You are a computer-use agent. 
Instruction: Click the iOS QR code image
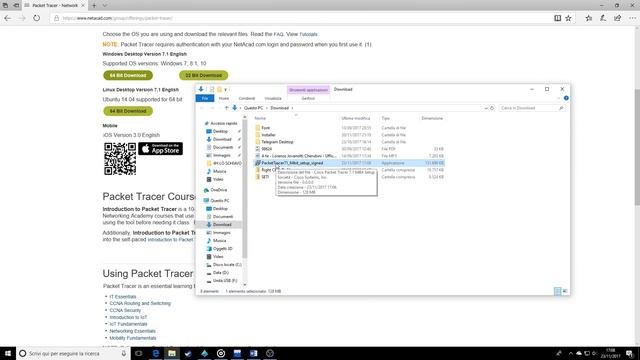click(x=120, y=159)
